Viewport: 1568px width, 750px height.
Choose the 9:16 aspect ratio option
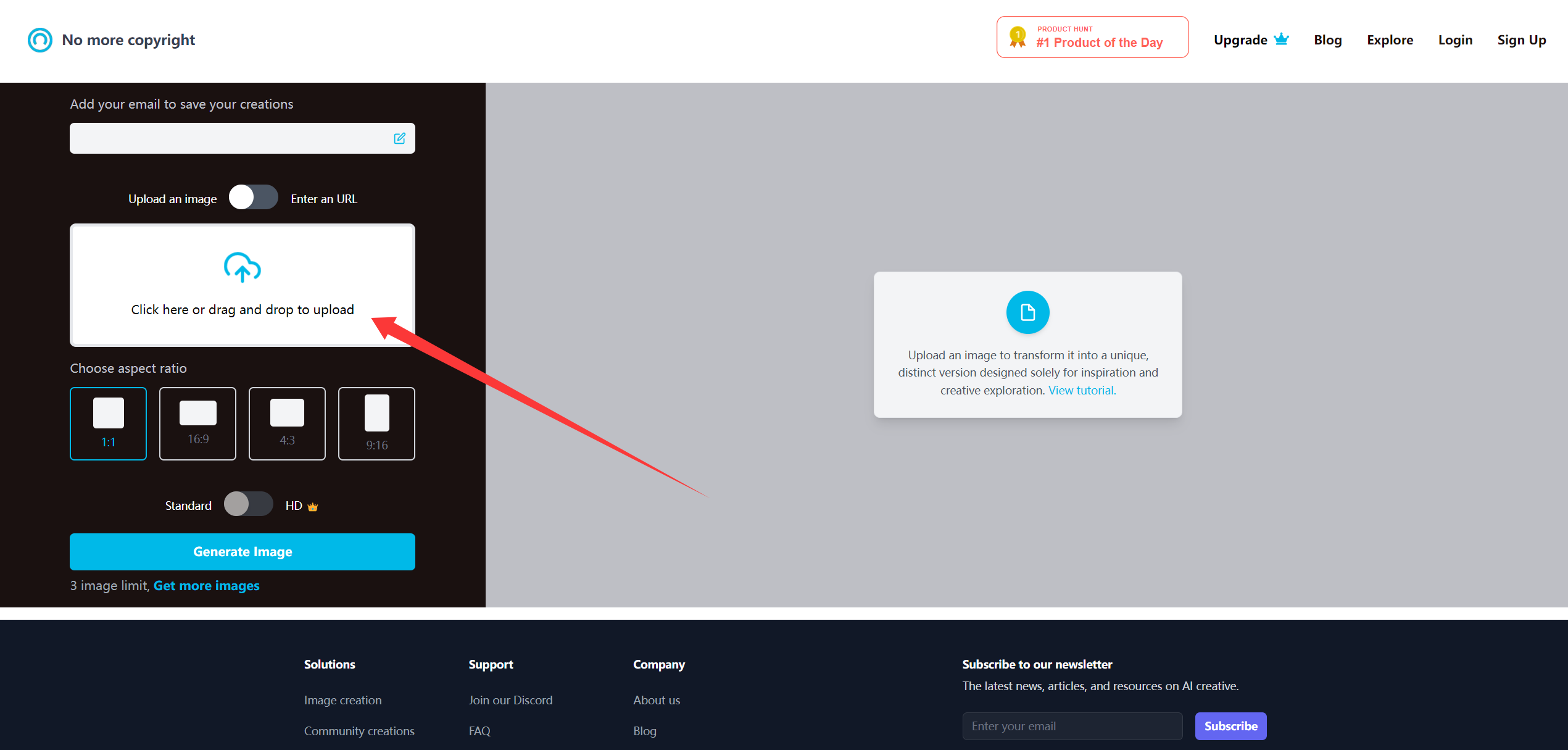pyautogui.click(x=376, y=423)
